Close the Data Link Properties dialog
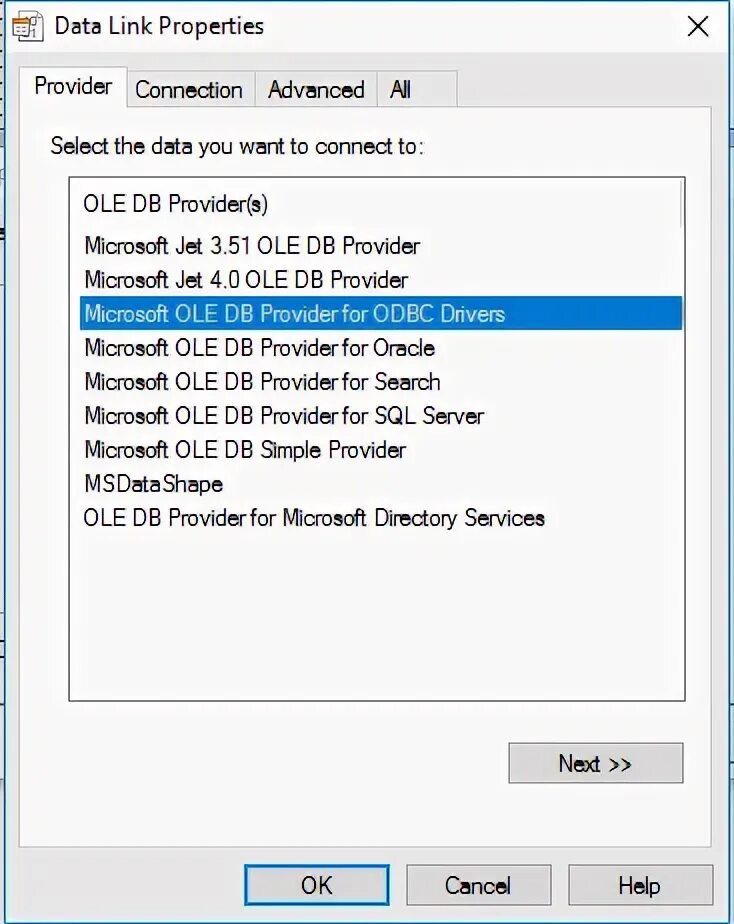 click(x=698, y=27)
